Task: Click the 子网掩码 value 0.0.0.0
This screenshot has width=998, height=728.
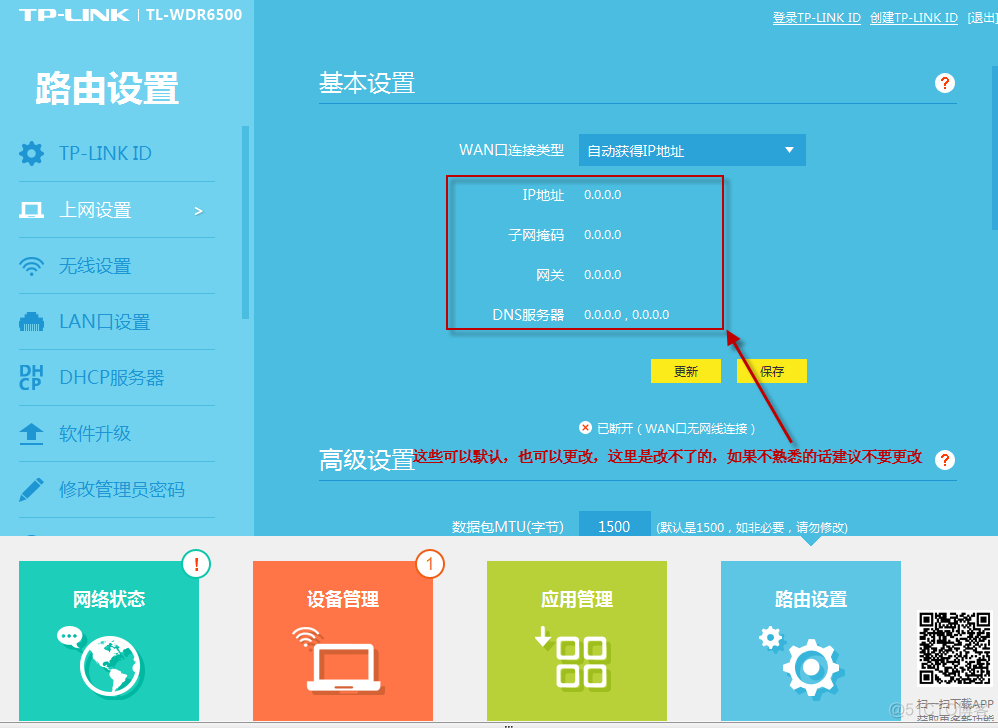Action: (x=602, y=235)
